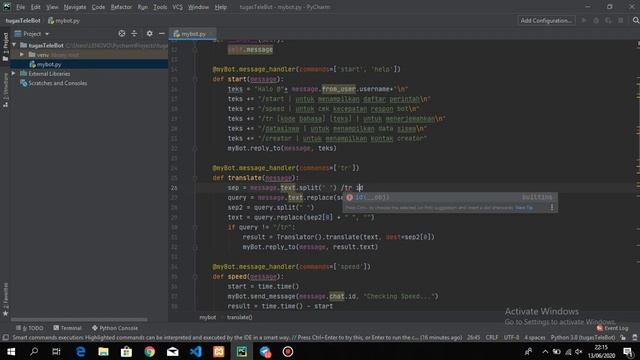This screenshot has width=640, height=360.
Task: Open Search Everywhere magnifier icon
Action: pyautogui.click(x=636, y=20)
